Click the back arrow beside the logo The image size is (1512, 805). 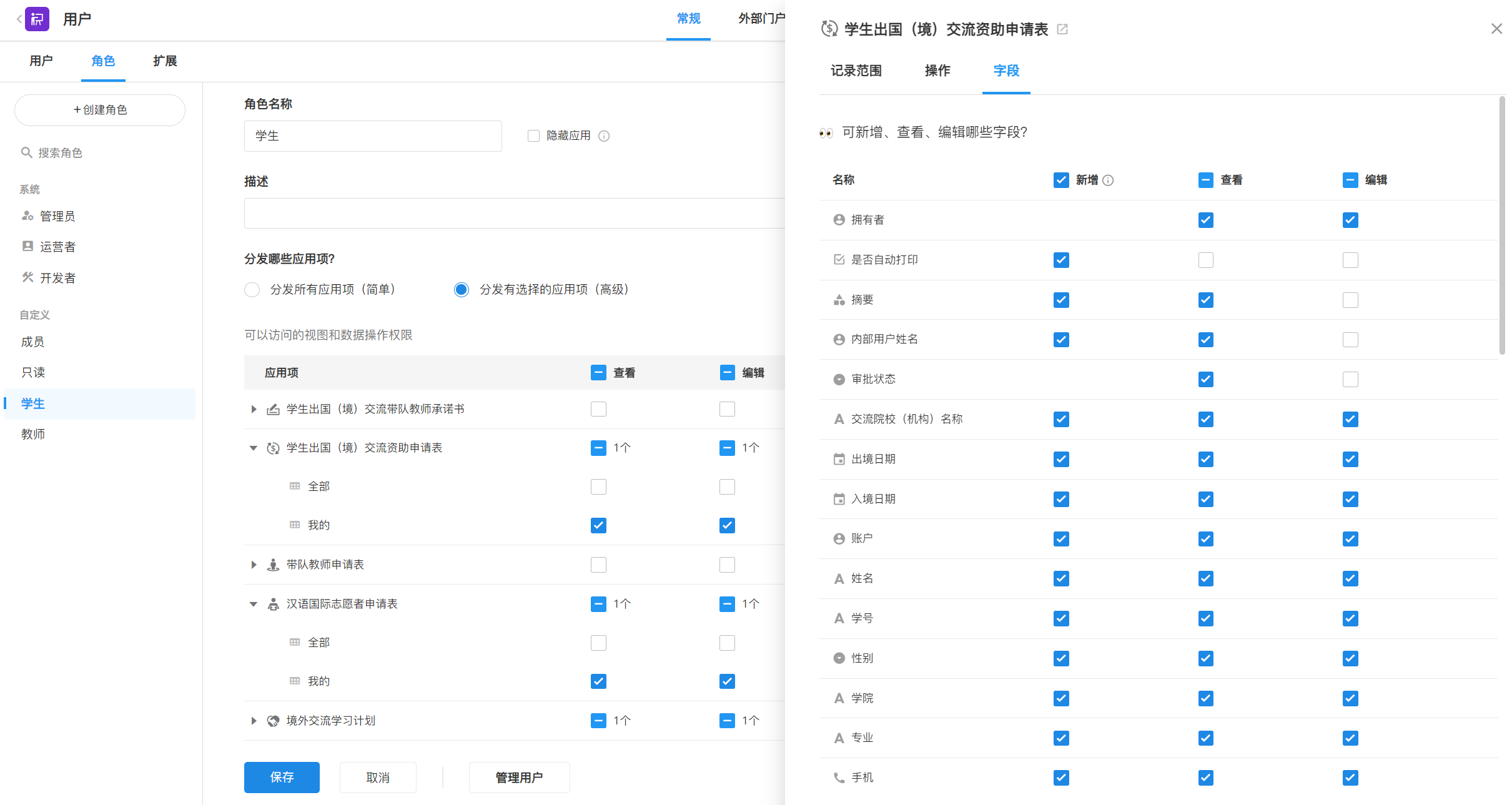point(19,19)
